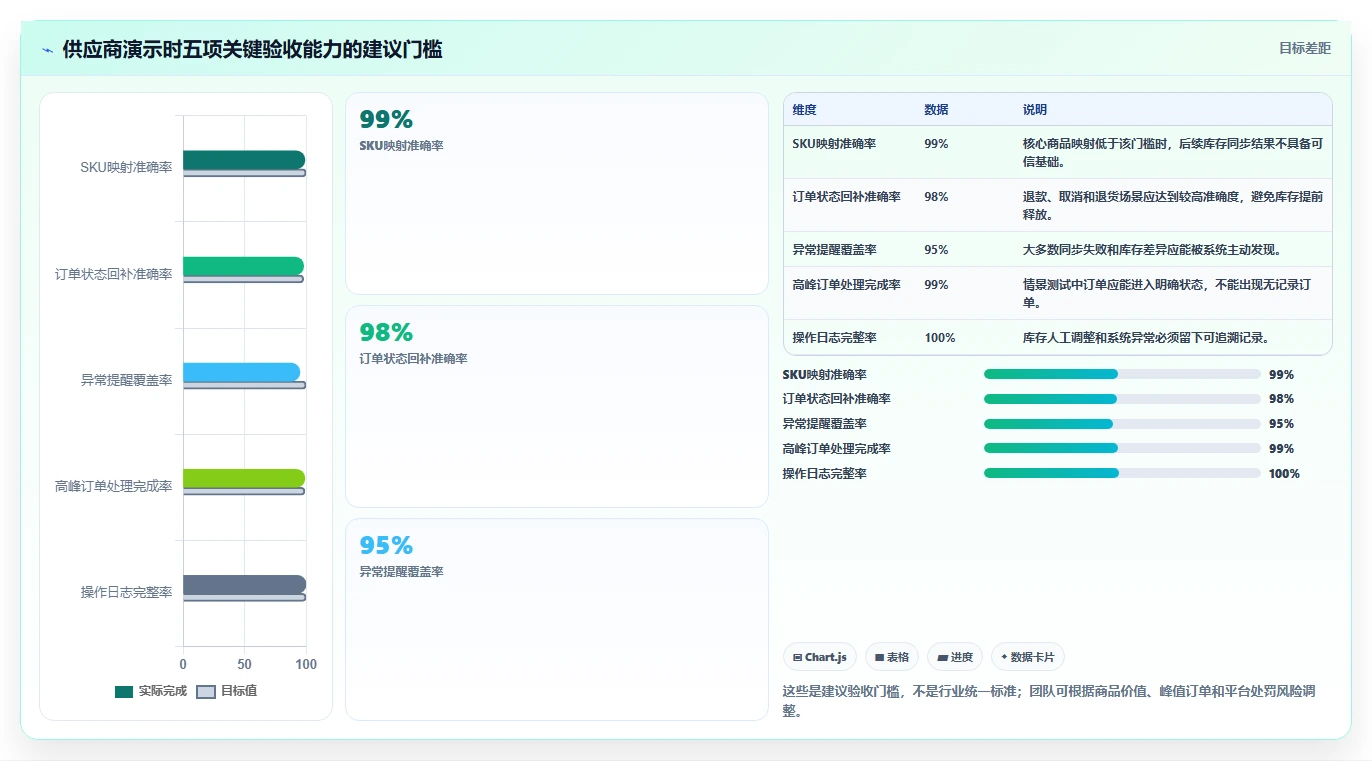This screenshot has height=761, width=1372.
Task: Click the 100% value beside the progress bar
Action: [1284, 473]
